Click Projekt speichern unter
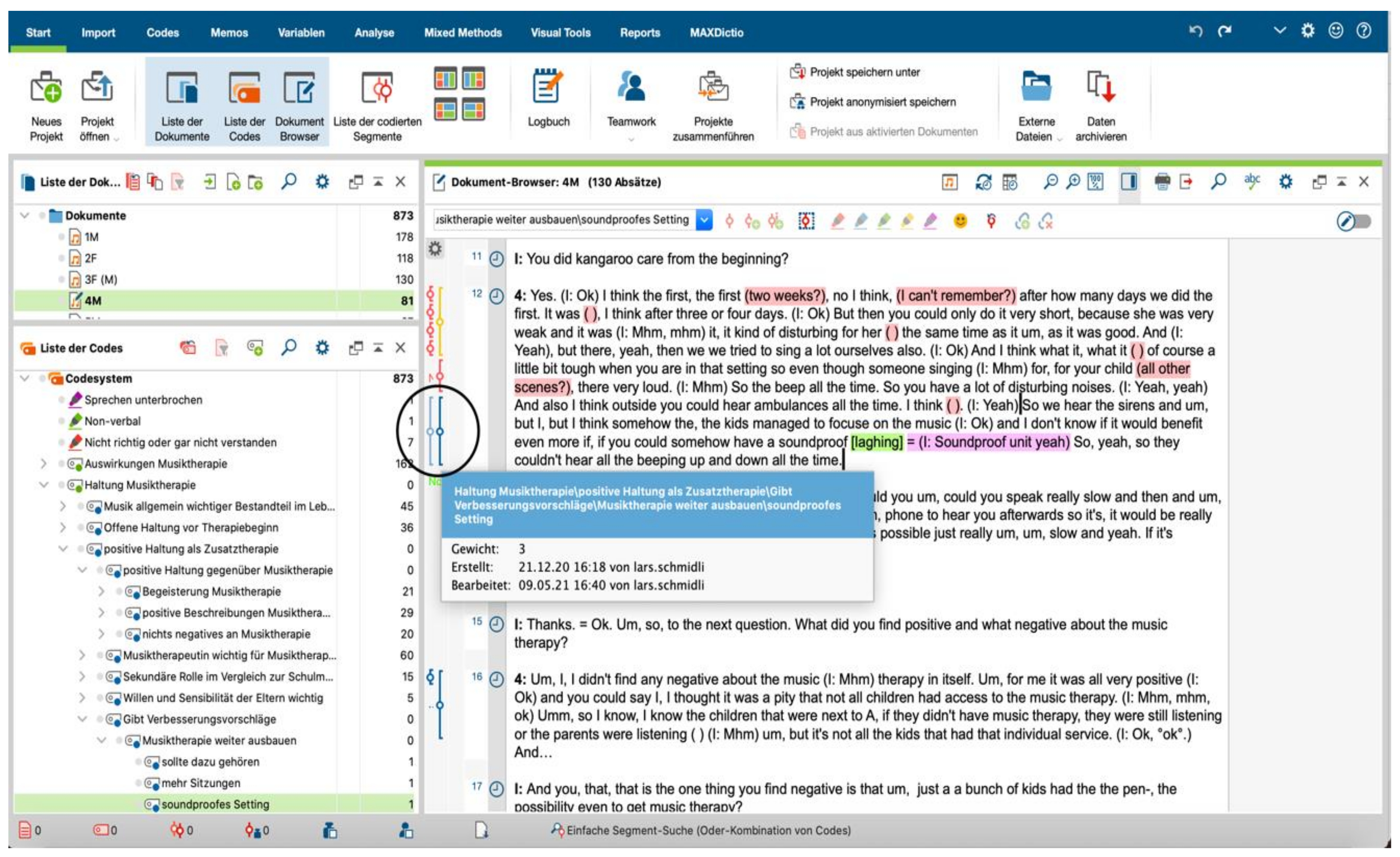The width and height of the screenshot is (1400, 857). coord(864,72)
